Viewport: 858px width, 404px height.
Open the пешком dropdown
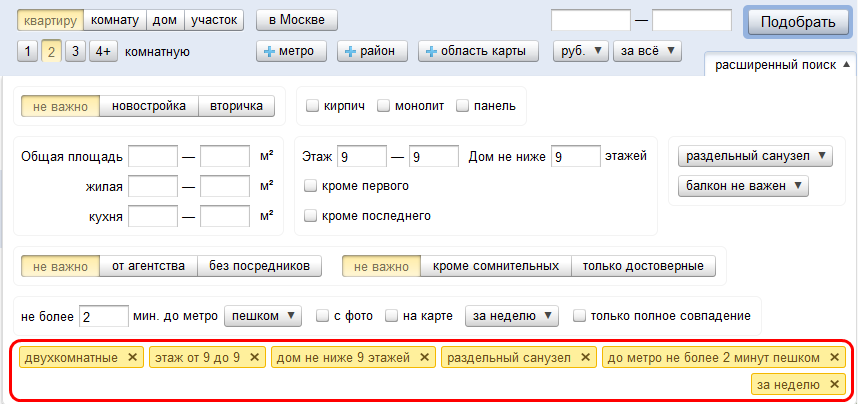point(263,316)
